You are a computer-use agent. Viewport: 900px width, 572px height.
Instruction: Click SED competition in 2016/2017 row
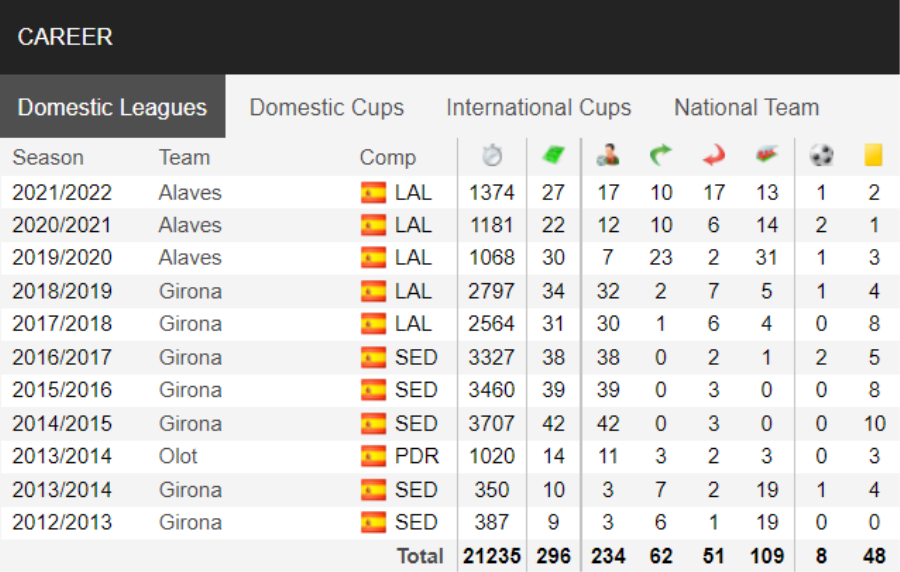click(x=416, y=357)
